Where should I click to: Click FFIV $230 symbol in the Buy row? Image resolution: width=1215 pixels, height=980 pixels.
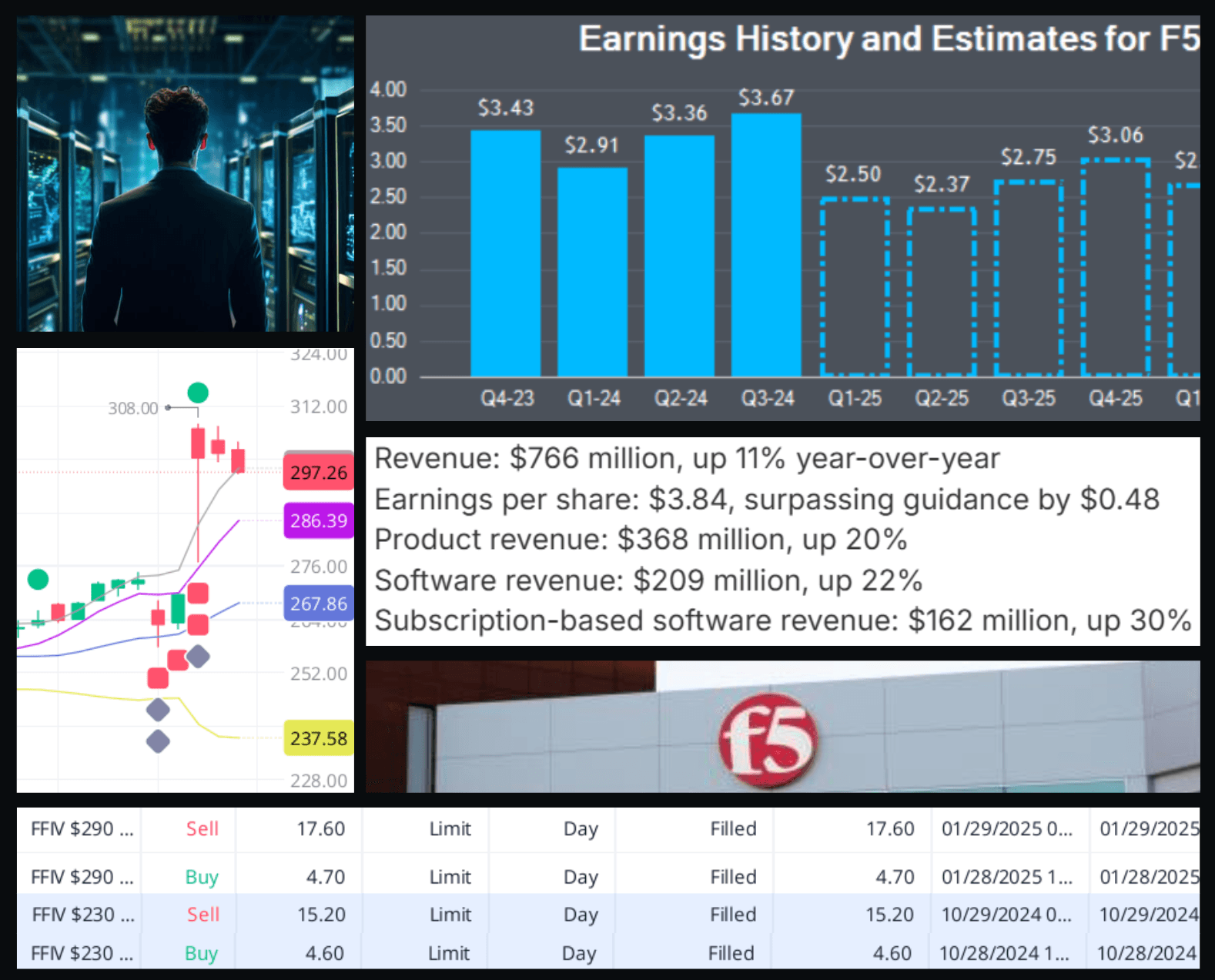pos(82,953)
